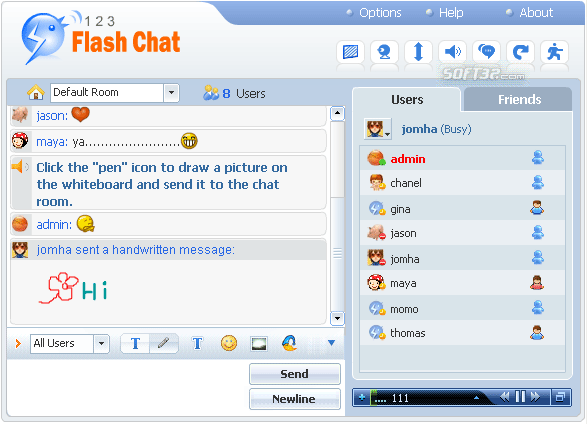Click the male profile icon in gina's row
Viewport: 587px width, 424px height.
click(537, 207)
